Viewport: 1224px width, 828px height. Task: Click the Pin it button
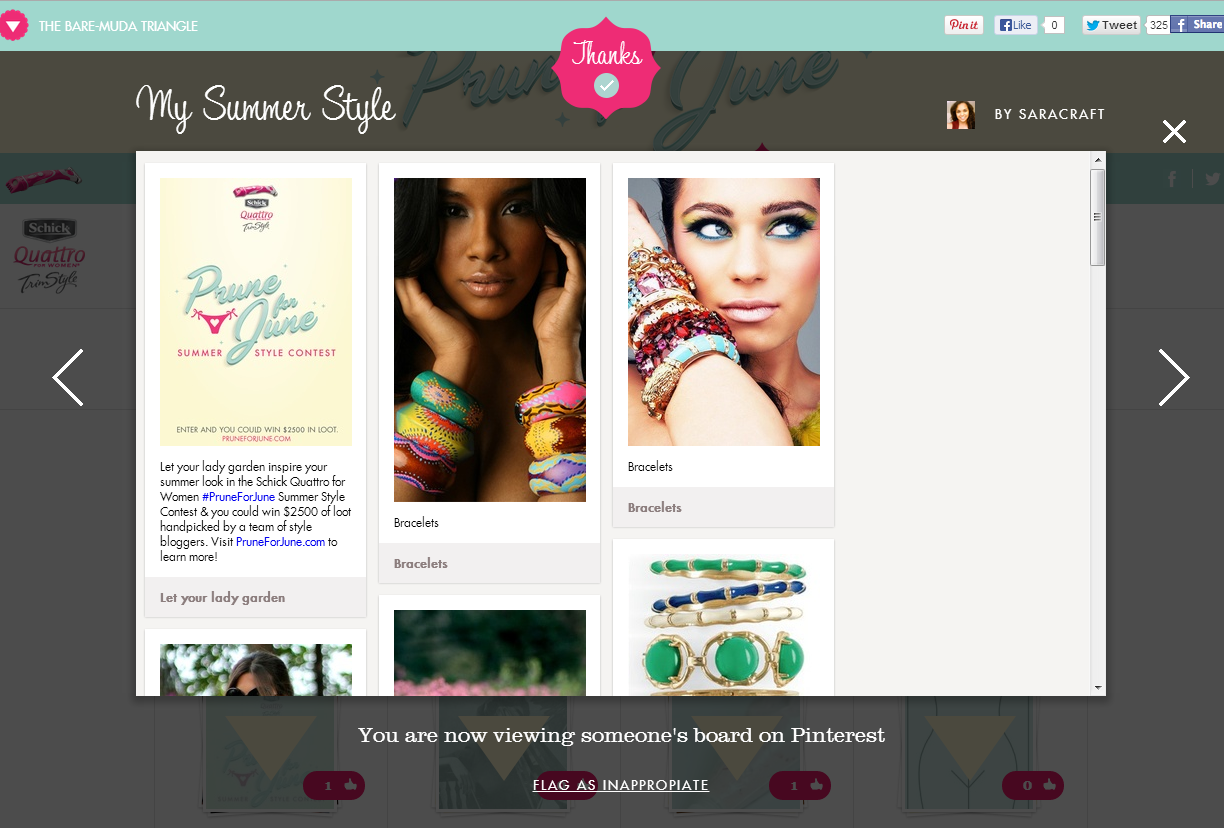click(964, 25)
